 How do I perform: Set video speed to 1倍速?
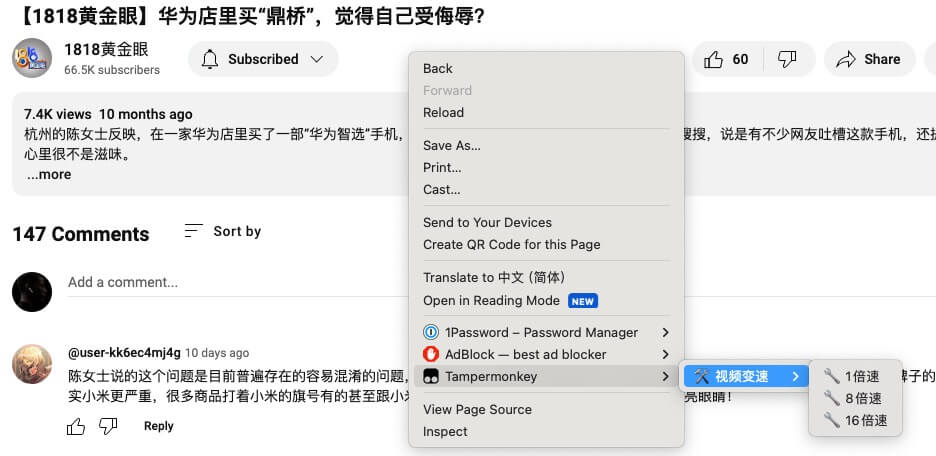(855, 377)
